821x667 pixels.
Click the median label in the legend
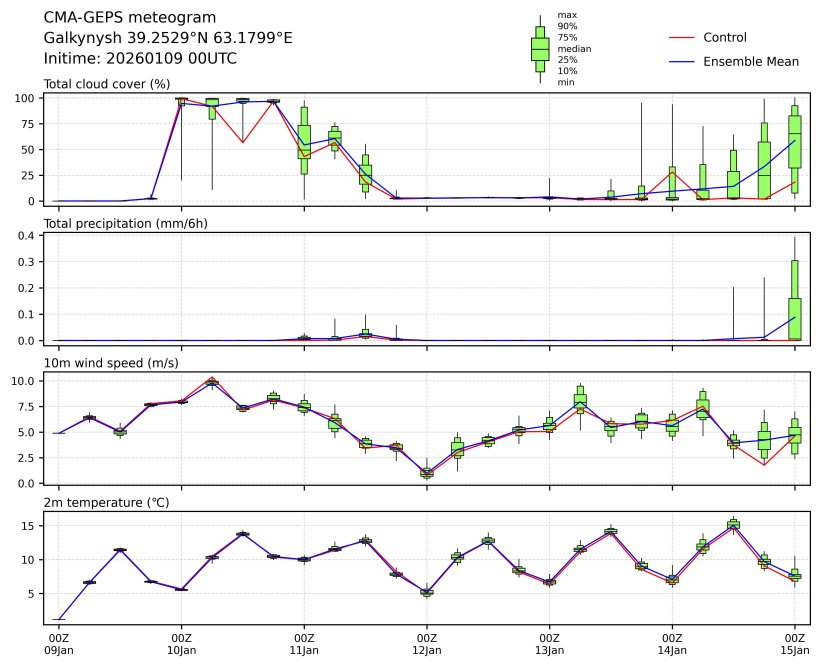point(574,48)
